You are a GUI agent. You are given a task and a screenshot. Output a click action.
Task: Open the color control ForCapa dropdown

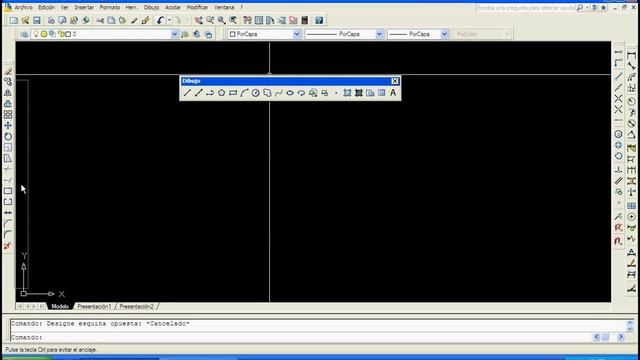click(x=297, y=34)
